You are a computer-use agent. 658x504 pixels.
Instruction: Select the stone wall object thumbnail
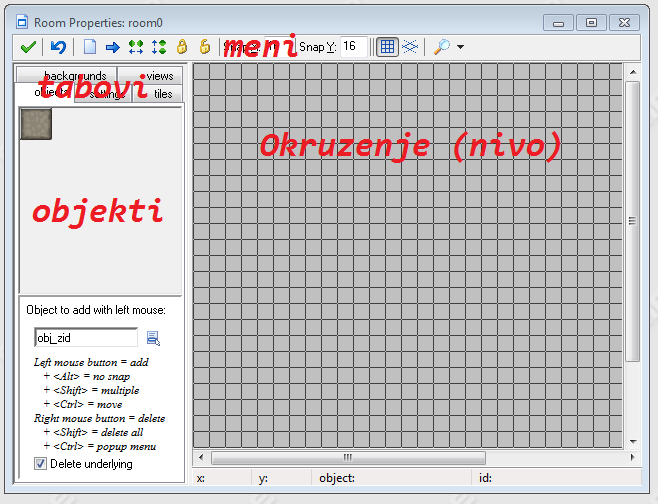[36, 124]
